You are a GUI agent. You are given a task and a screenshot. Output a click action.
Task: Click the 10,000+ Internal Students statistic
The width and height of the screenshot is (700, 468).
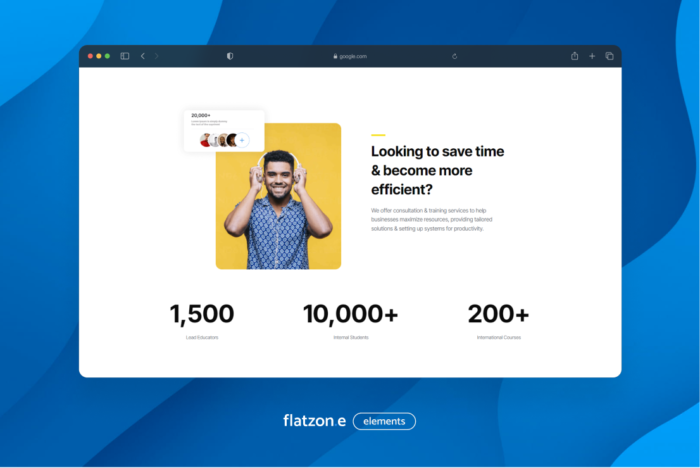pyautogui.click(x=350, y=314)
